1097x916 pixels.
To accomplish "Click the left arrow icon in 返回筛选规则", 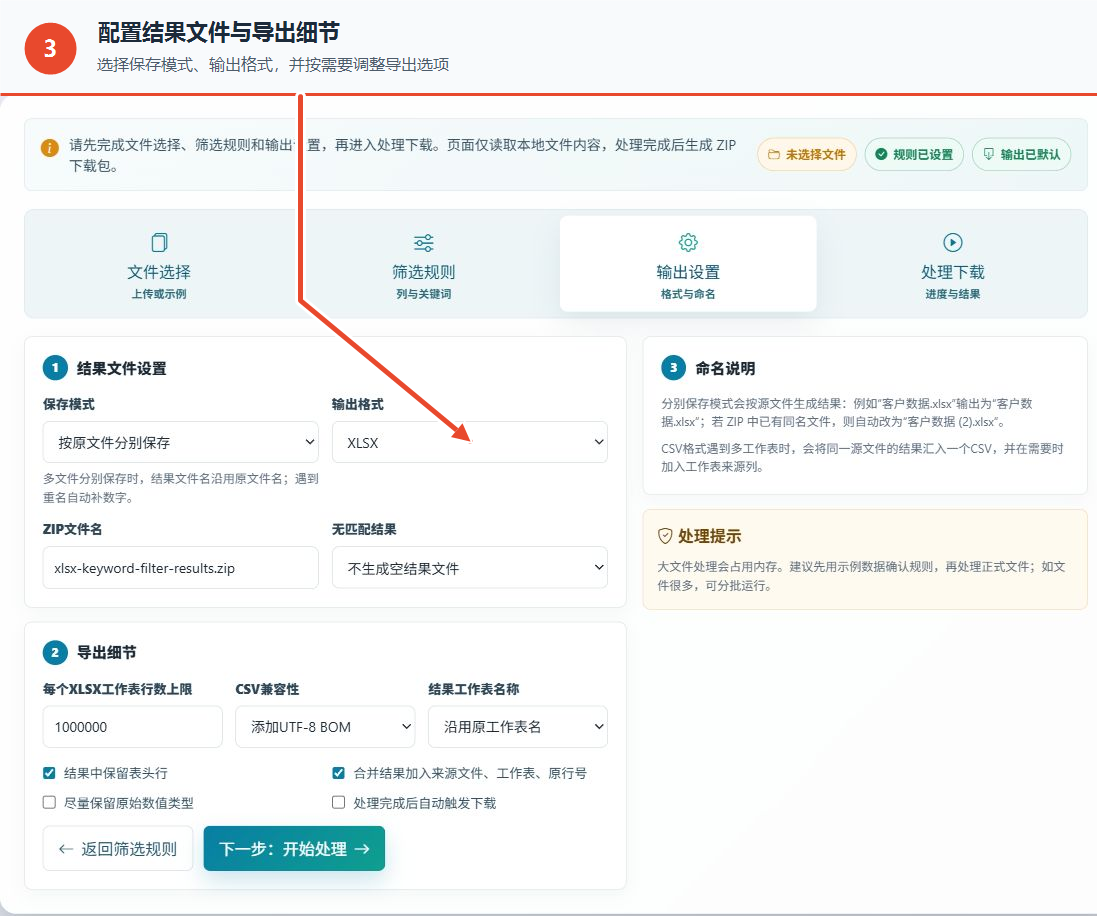I will (66, 849).
